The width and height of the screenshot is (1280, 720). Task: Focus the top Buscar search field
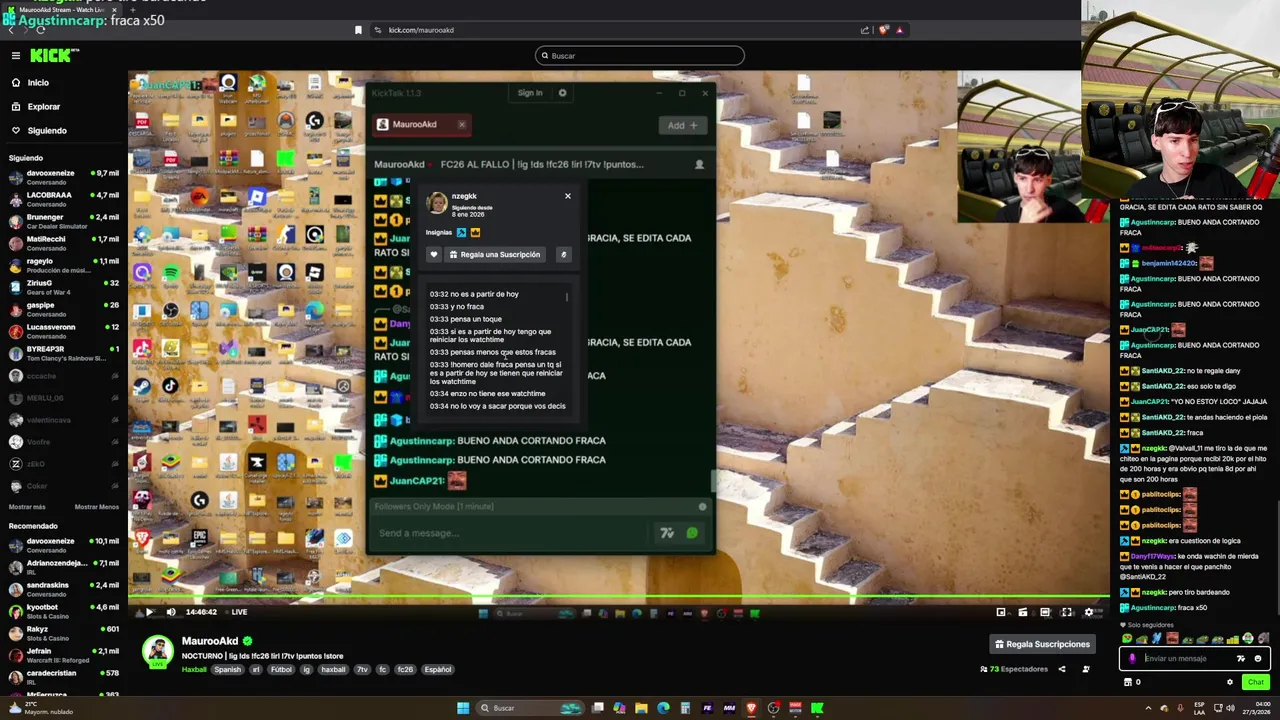click(640, 56)
